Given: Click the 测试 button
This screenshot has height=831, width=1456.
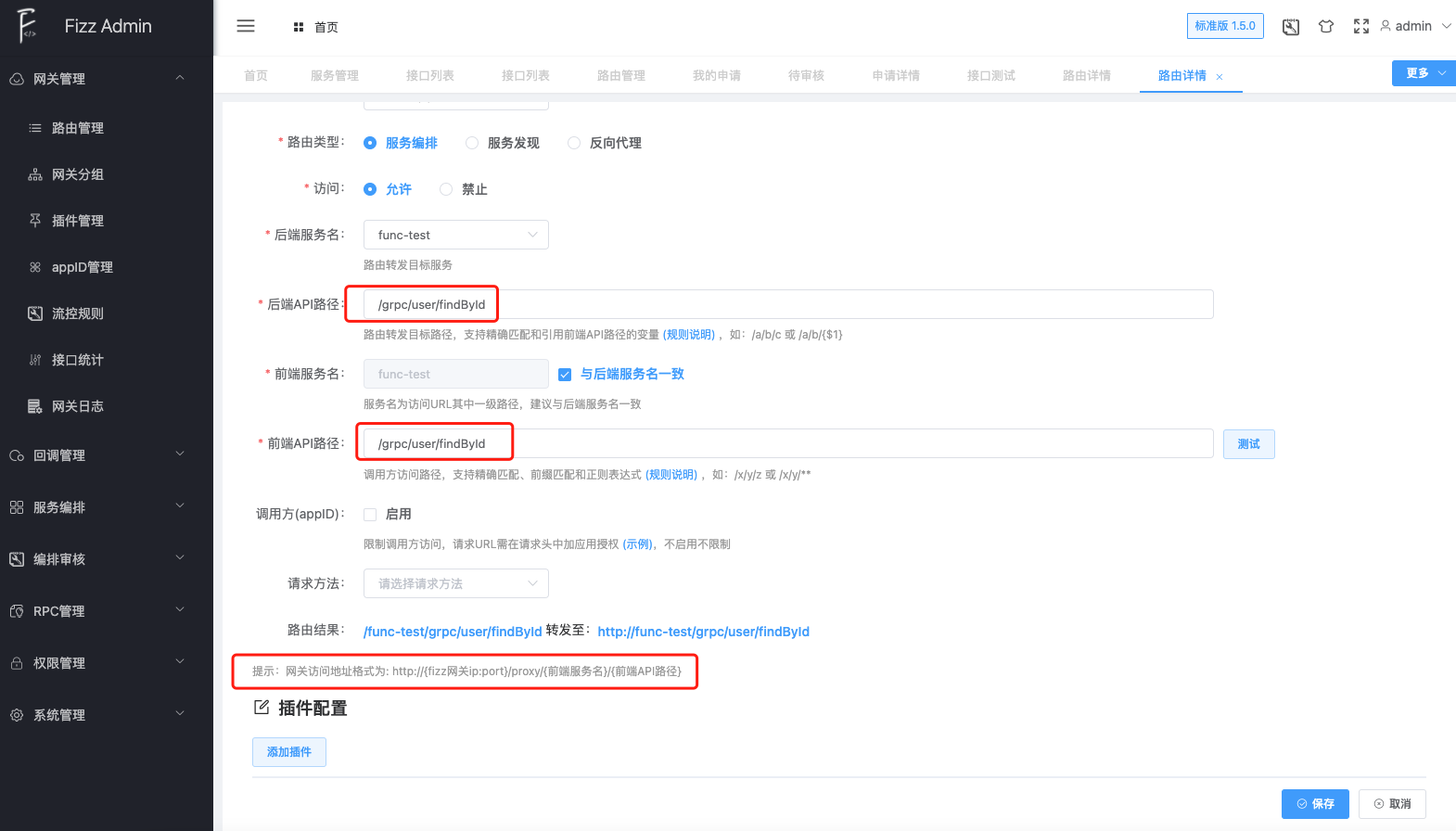Looking at the screenshot, I should [x=1249, y=444].
